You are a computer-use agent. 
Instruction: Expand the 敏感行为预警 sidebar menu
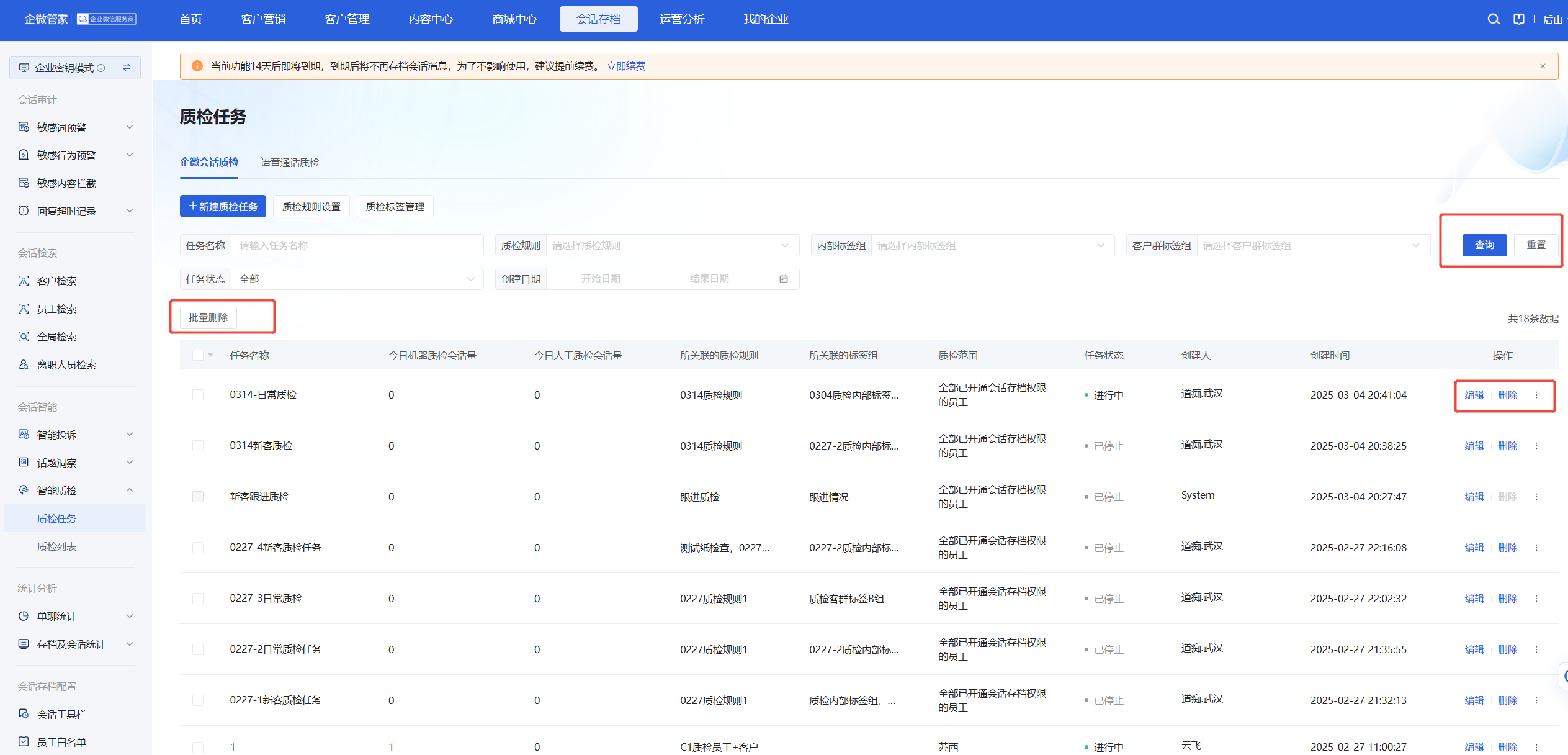[76, 155]
